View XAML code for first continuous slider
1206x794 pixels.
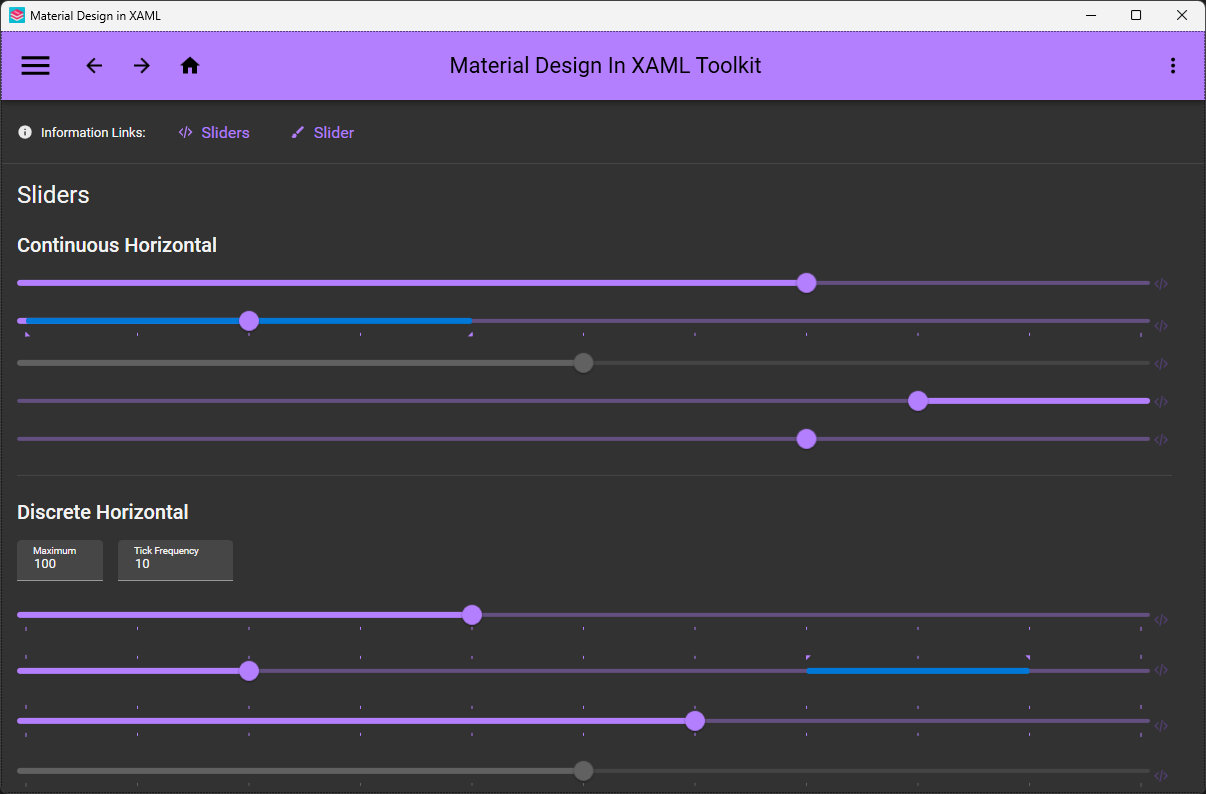point(1161,284)
